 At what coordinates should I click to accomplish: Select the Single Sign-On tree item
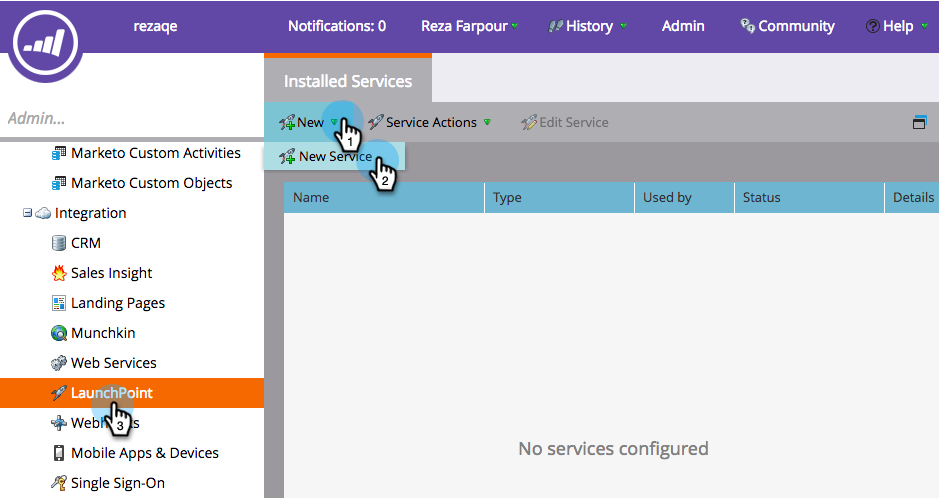pyautogui.click(x=118, y=483)
